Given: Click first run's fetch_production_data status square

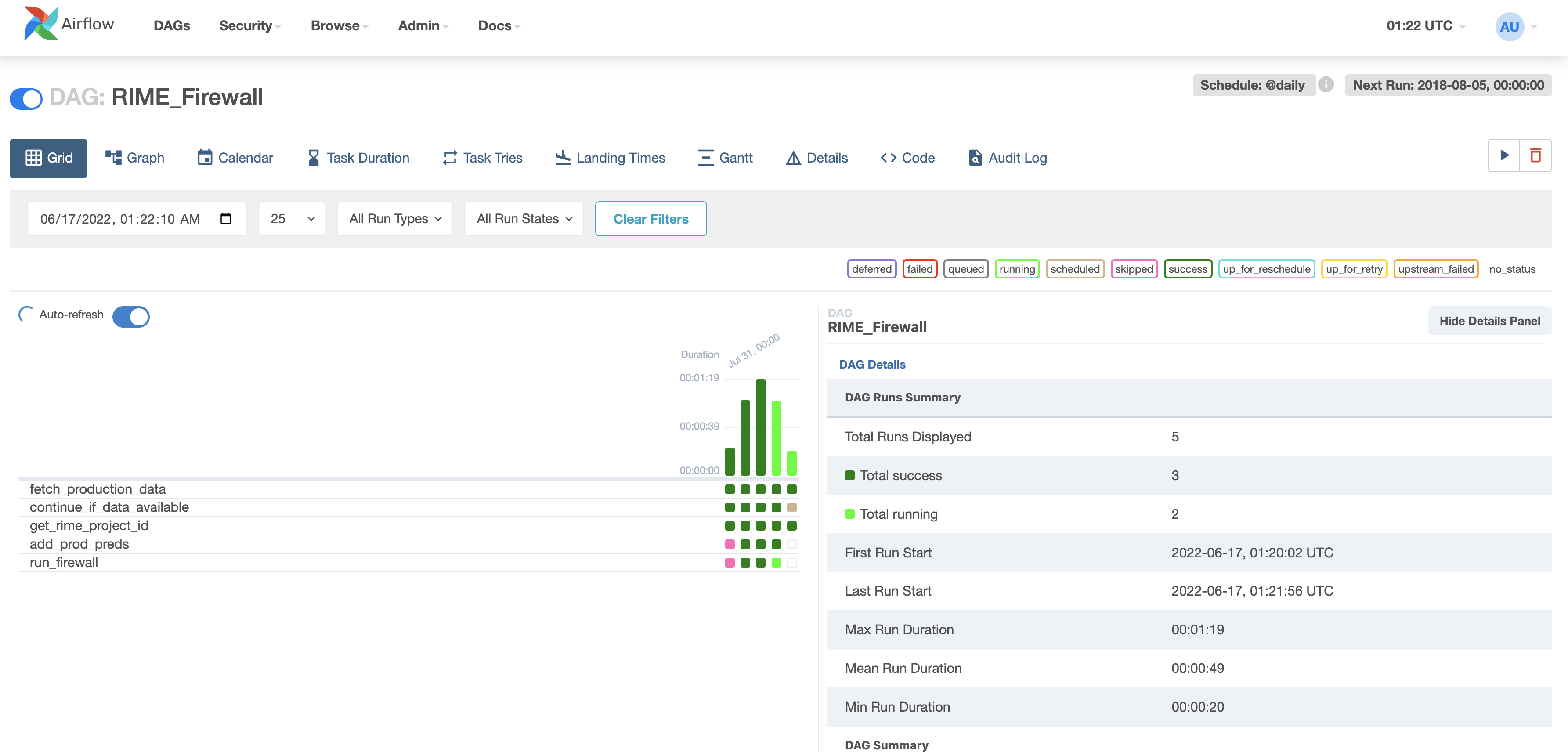Looking at the screenshot, I should [730, 489].
